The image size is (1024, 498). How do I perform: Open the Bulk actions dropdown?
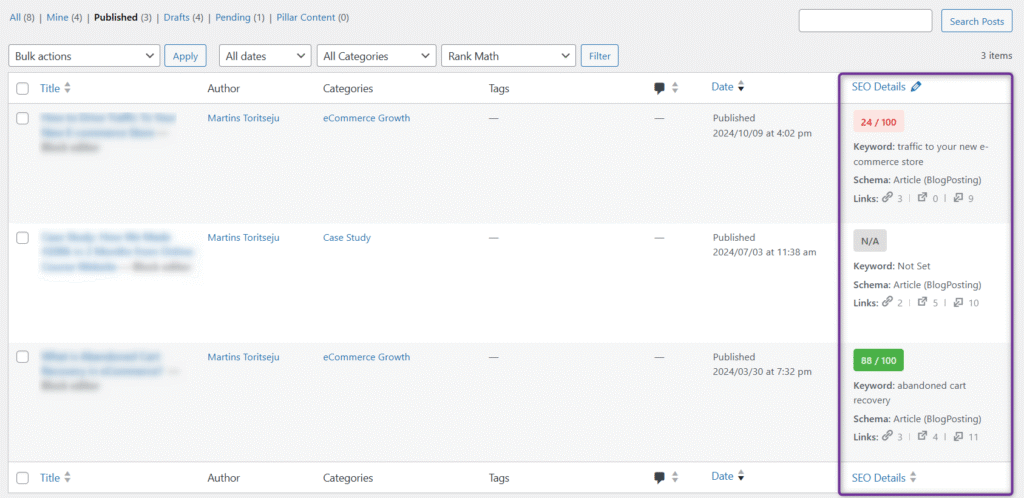click(x=84, y=56)
